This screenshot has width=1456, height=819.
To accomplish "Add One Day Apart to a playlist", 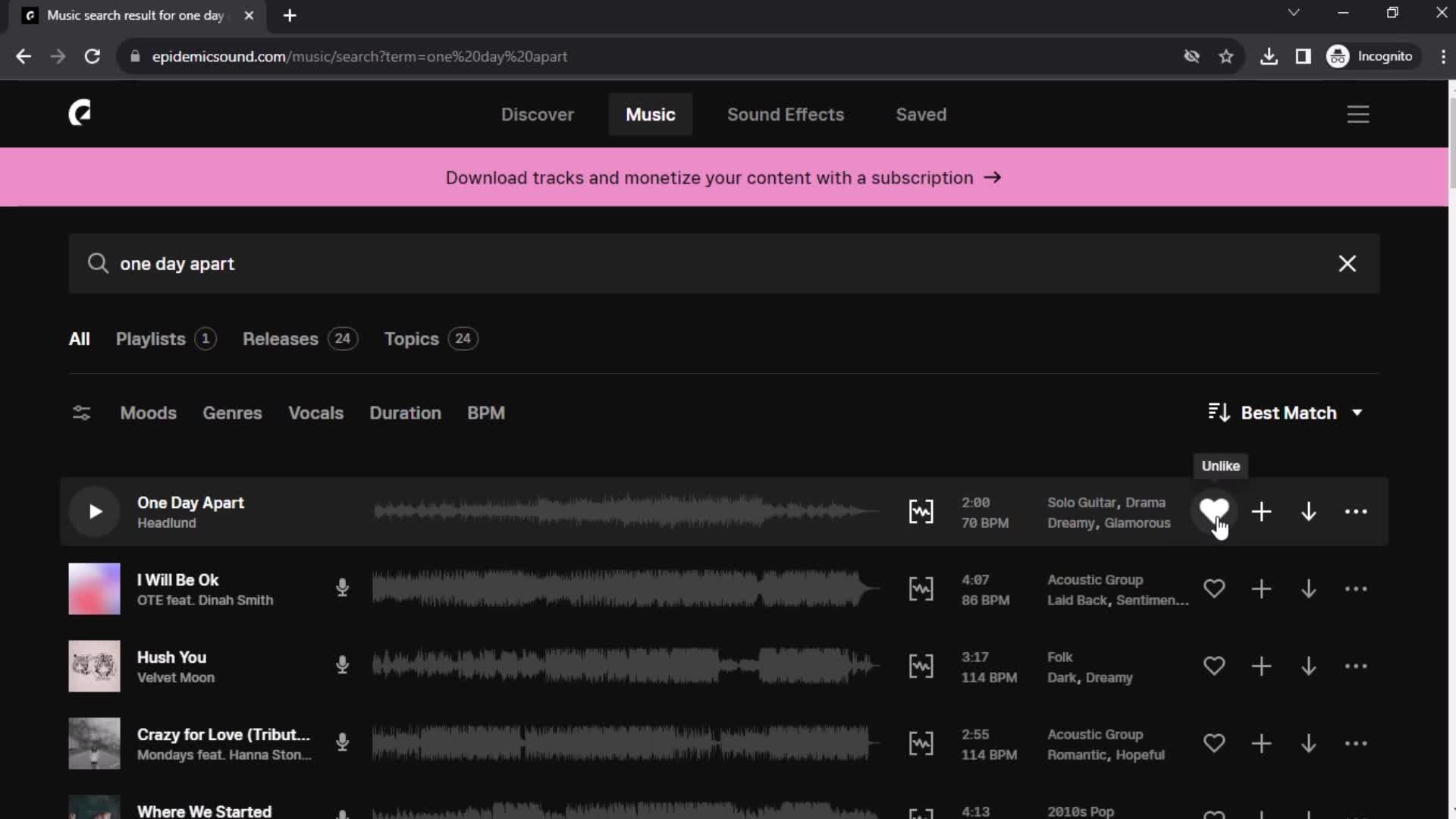I will coord(1261,511).
